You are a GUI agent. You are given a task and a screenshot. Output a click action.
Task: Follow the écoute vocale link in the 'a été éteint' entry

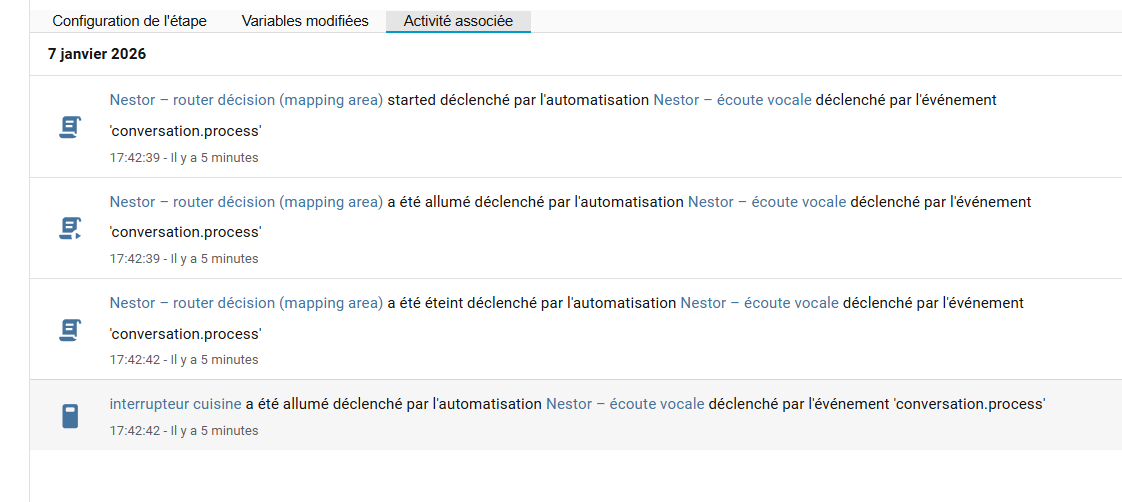(759, 302)
